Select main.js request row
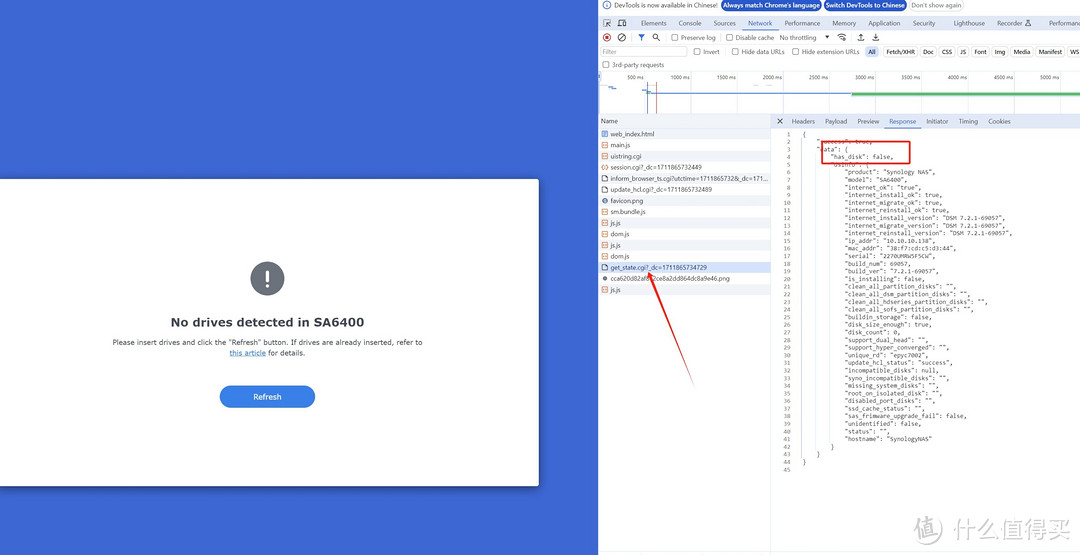 tap(685, 145)
